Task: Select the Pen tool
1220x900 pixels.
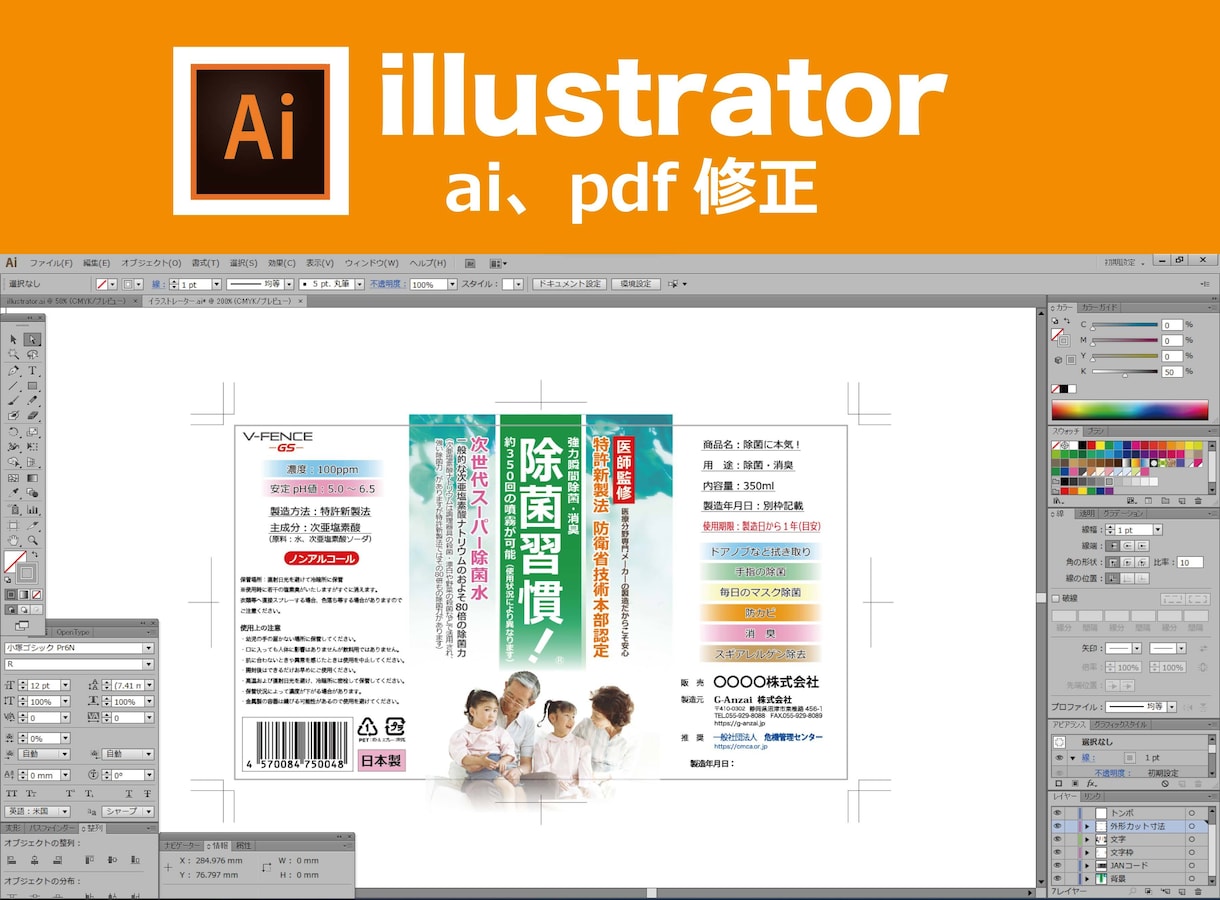Action: click(13, 370)
